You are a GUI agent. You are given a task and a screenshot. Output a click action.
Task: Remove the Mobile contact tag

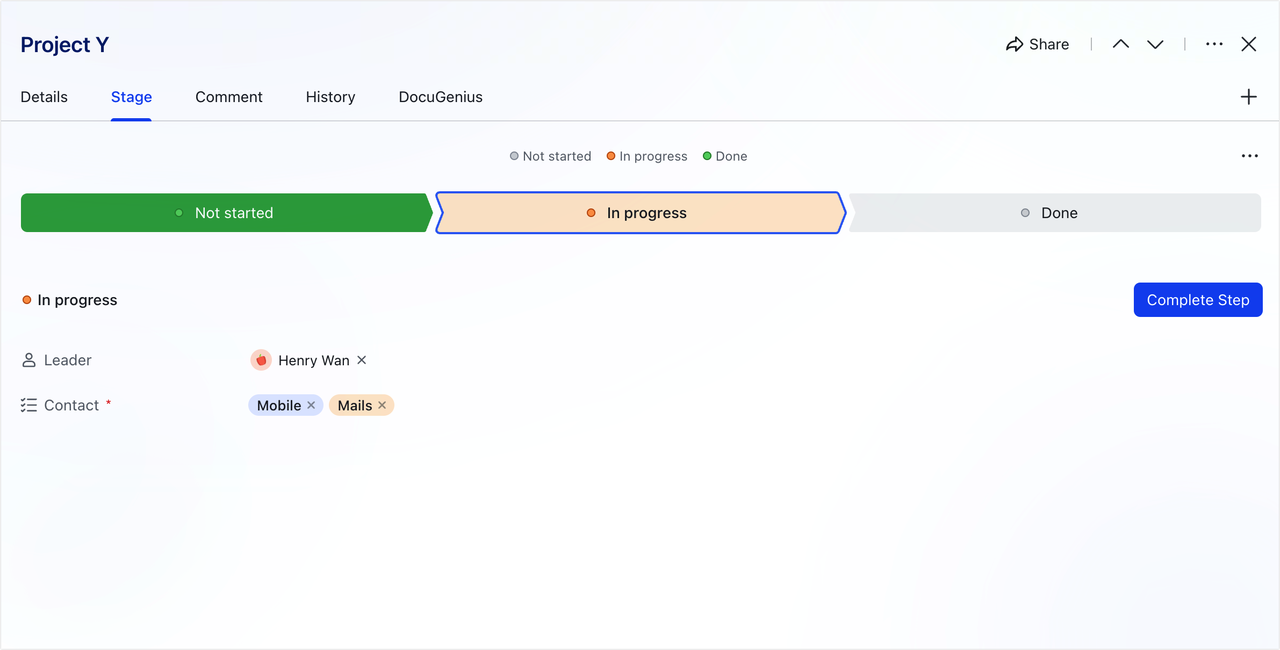311,405
